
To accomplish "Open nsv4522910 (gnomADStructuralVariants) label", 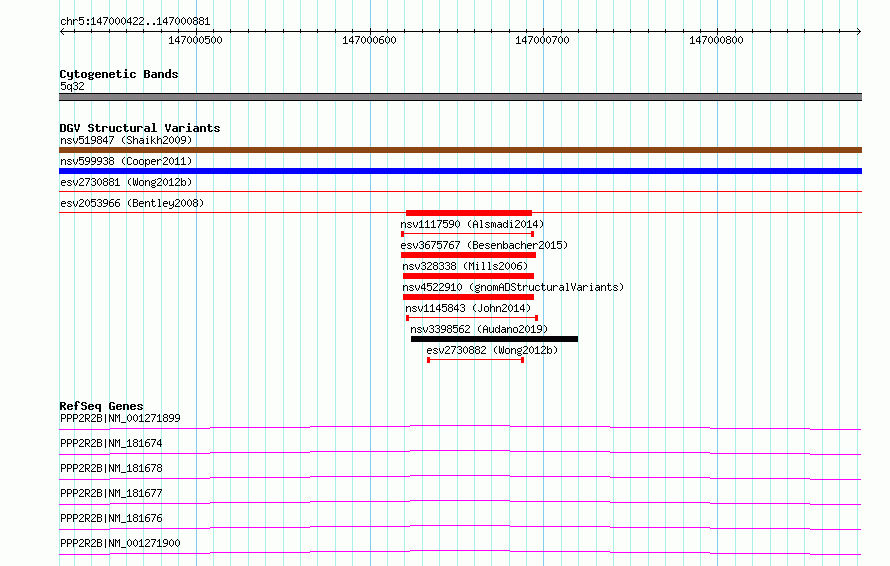I will coord(513,287).
